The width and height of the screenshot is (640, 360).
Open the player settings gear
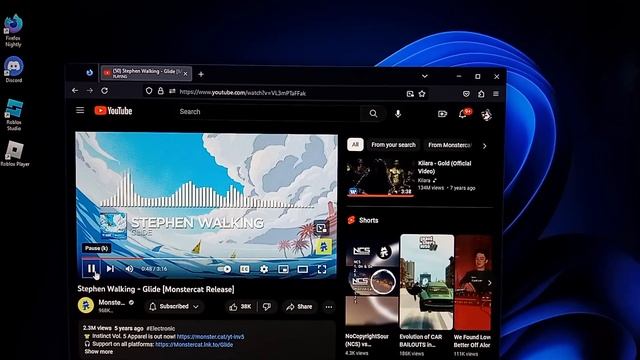(x=264, y=269)
